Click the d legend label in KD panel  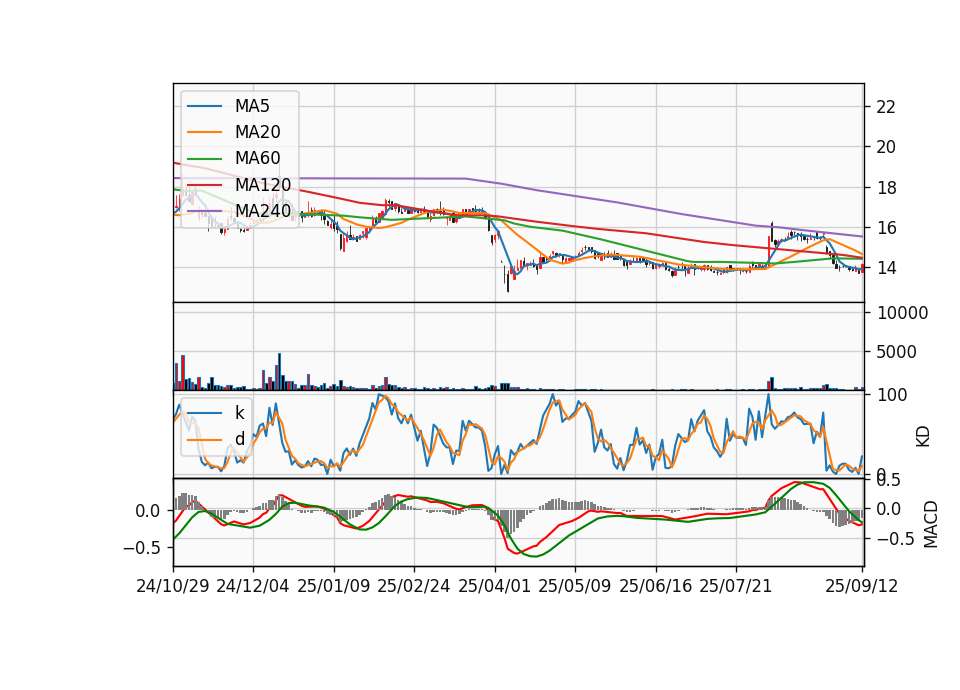tap(240, 439)
